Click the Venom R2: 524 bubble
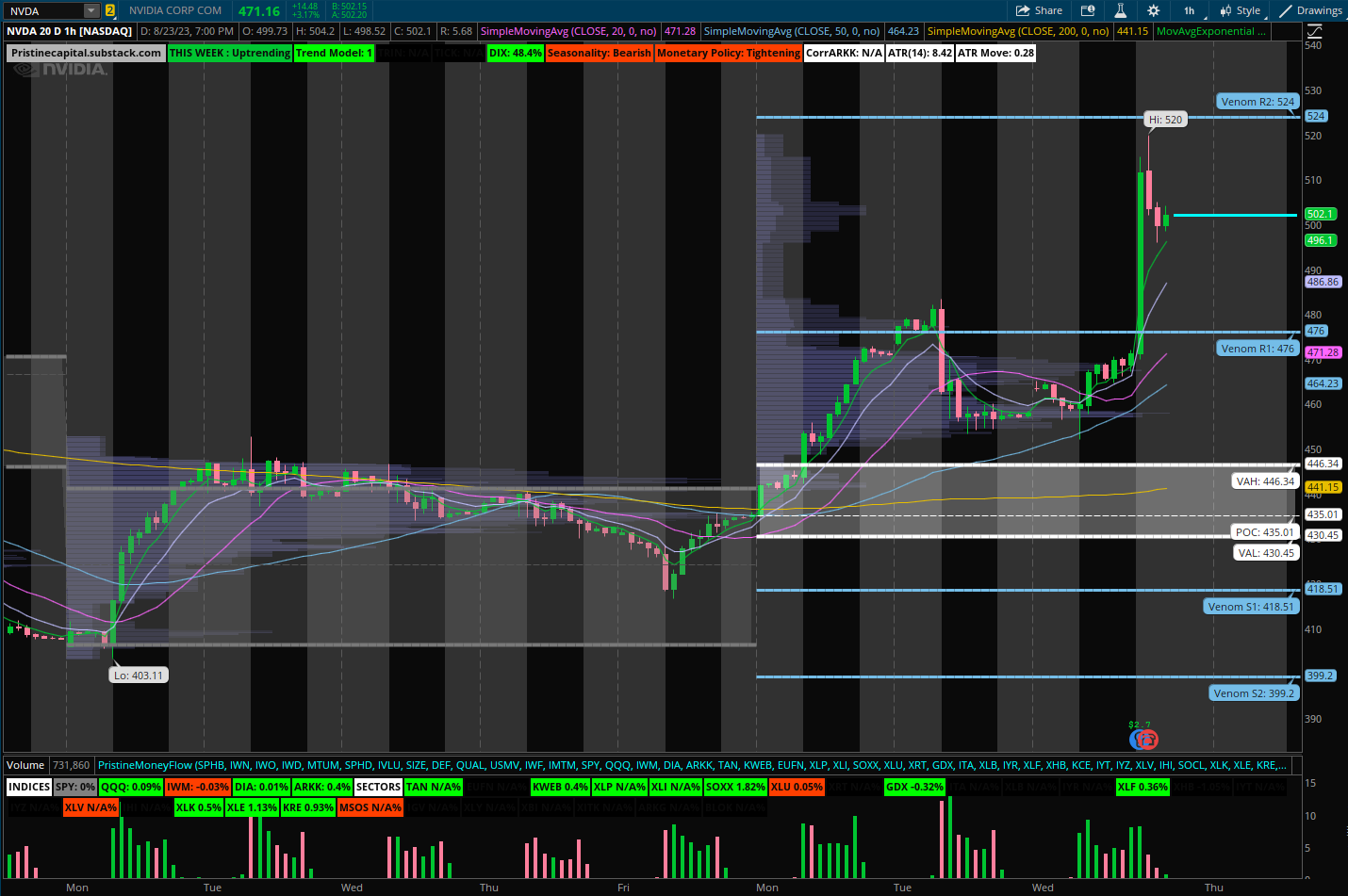 (1258, 102)
